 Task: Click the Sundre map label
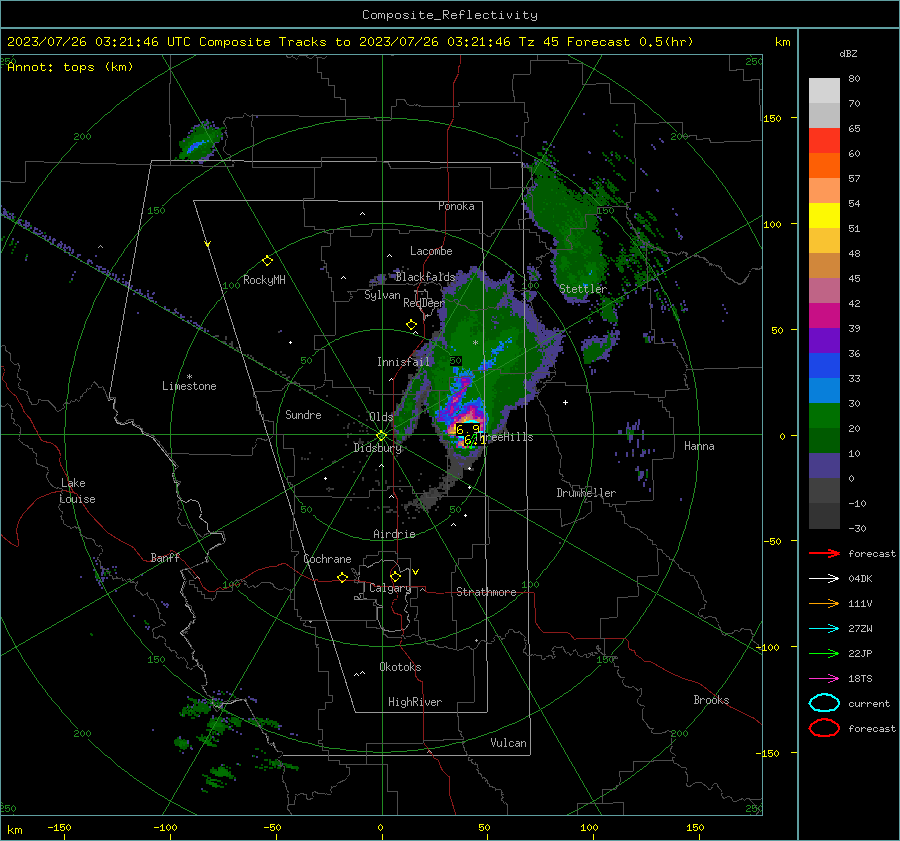coord(303,414)
